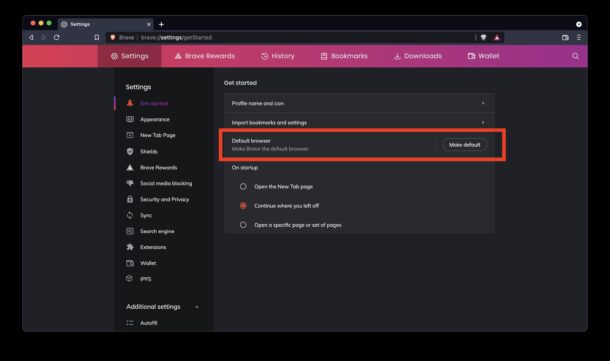This screenshot has width=610, height=361.
Task: Select 'Continue where you left off' radio option
Action: click(x=243, y=205)
